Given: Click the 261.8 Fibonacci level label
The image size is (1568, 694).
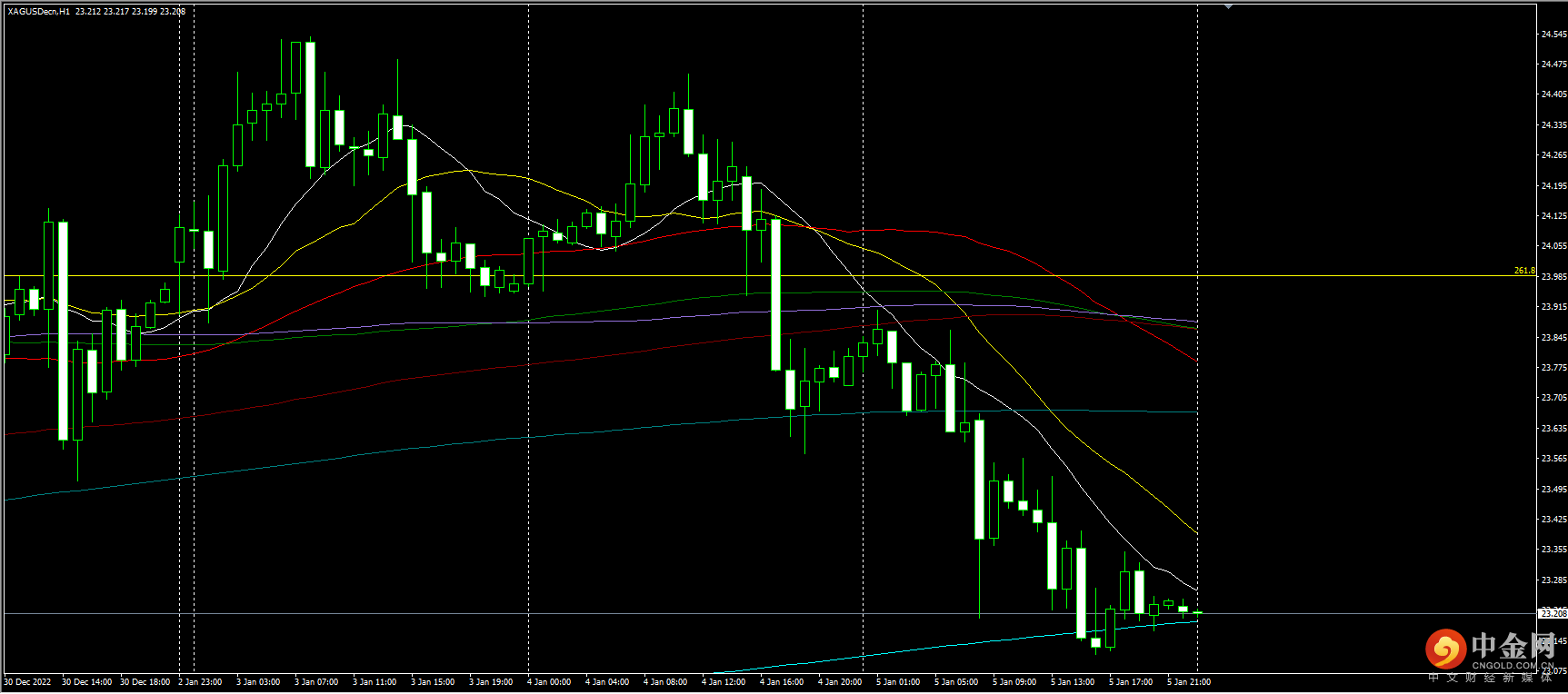Looking at the screenshot, I should coord(1523,271).
